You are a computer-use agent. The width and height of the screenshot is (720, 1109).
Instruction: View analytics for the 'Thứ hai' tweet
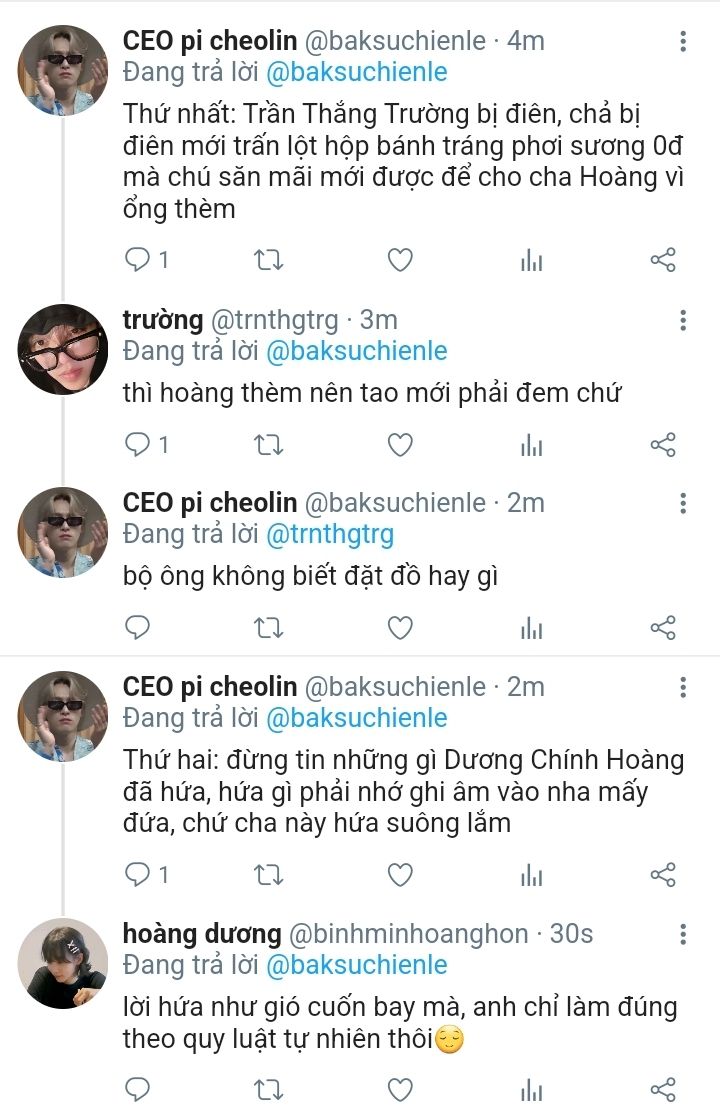pyautogui.click(x=532, y=875)
